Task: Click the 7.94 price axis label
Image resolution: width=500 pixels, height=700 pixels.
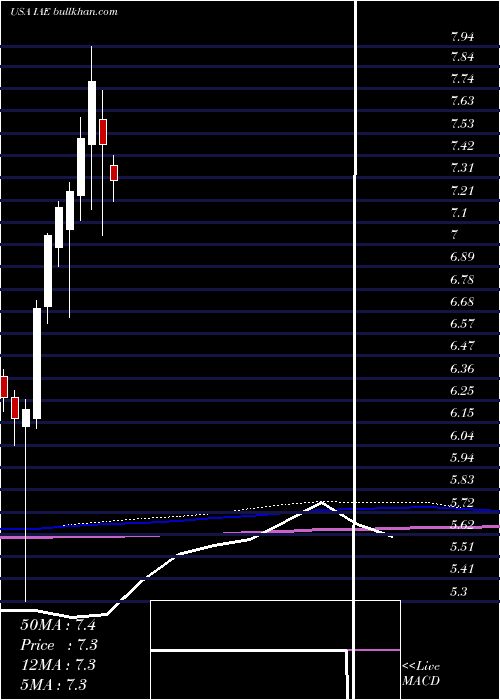Action: [462, 37]
